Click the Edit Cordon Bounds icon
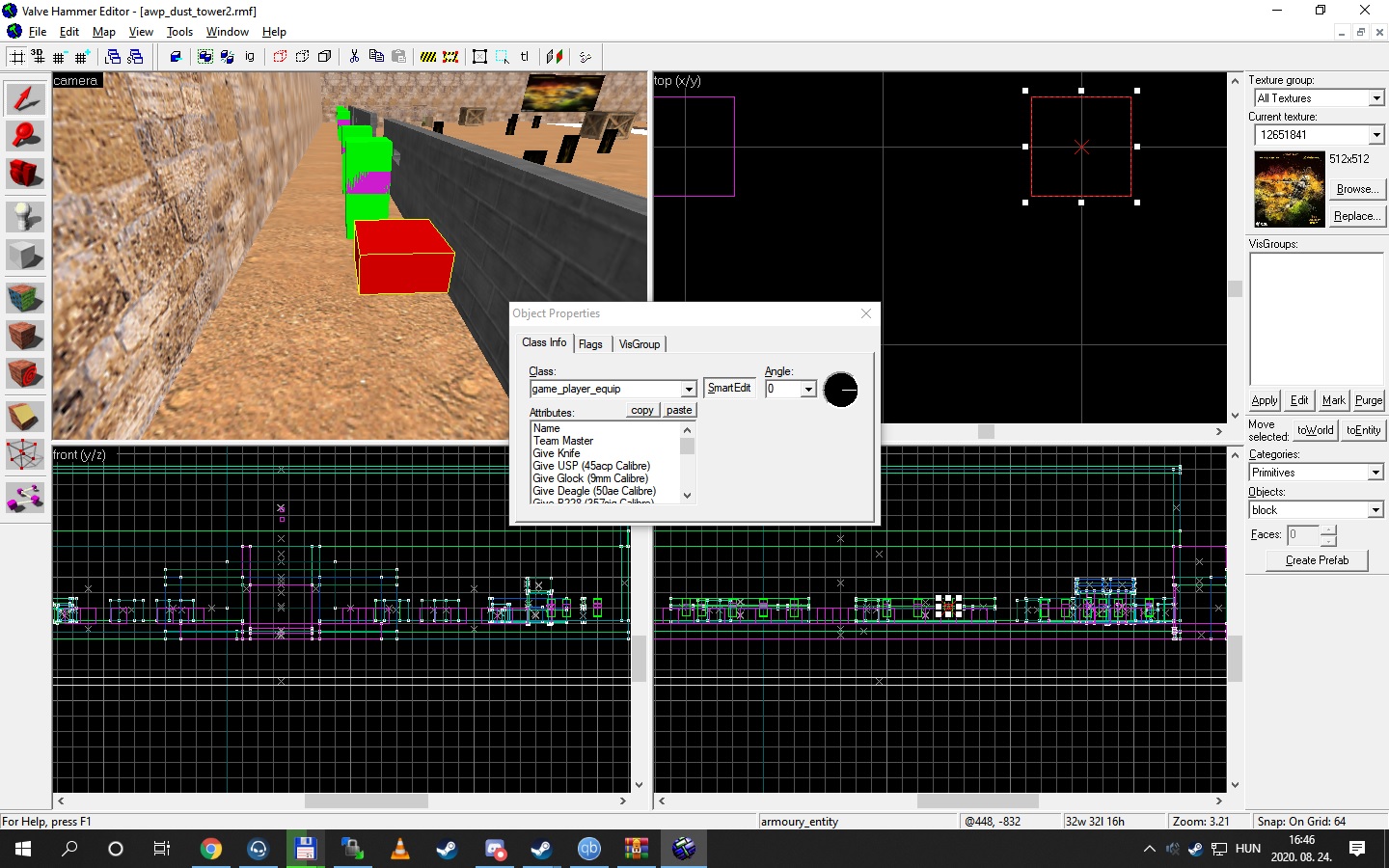Image resolution: width=1389 pixels, height=868 pixels. (450, 57)
